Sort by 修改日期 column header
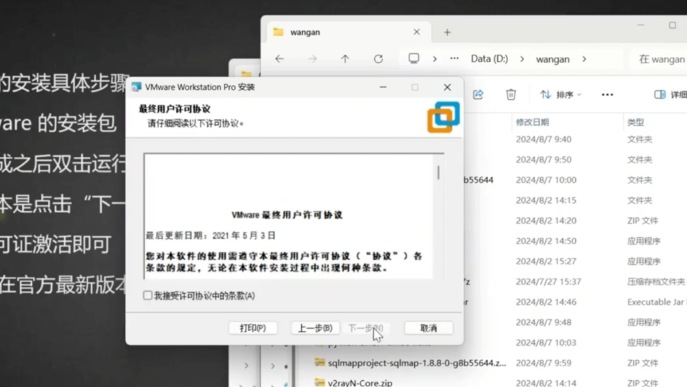The width and height of the screenshot is (687, 387). [532, 122]
